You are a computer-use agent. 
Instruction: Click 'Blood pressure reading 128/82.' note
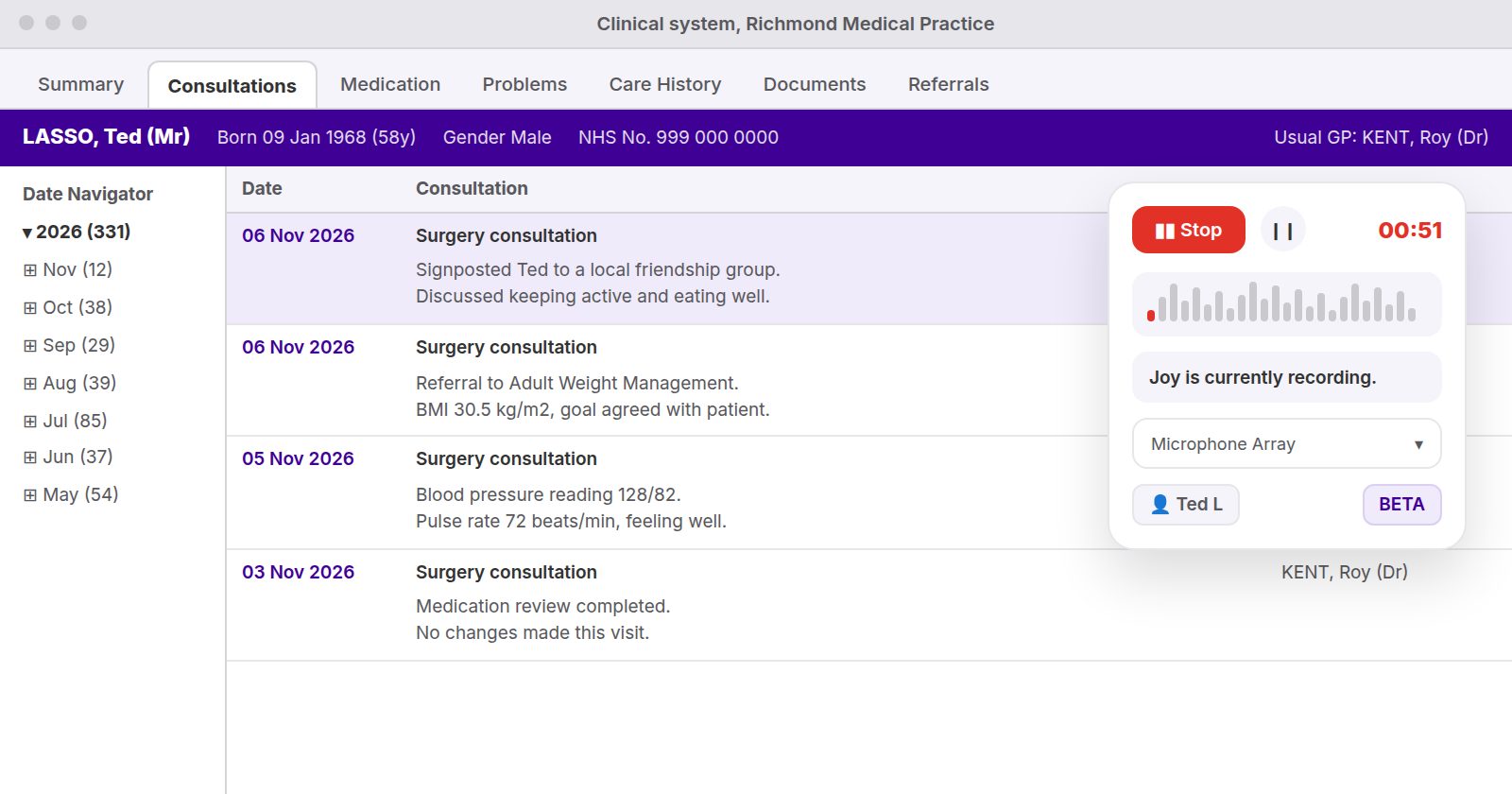tap(548, 494)
